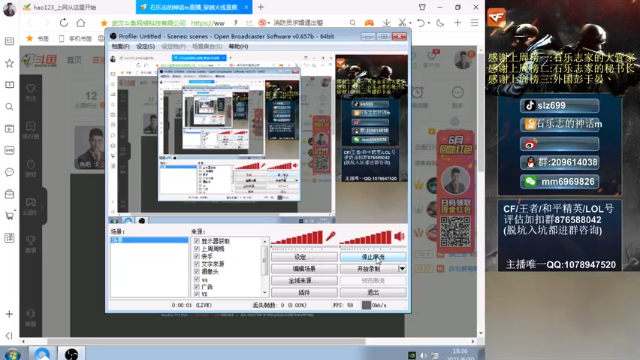Toggle the 摄像头 source checkbox

pyautogui.click(x=197, y=271)
